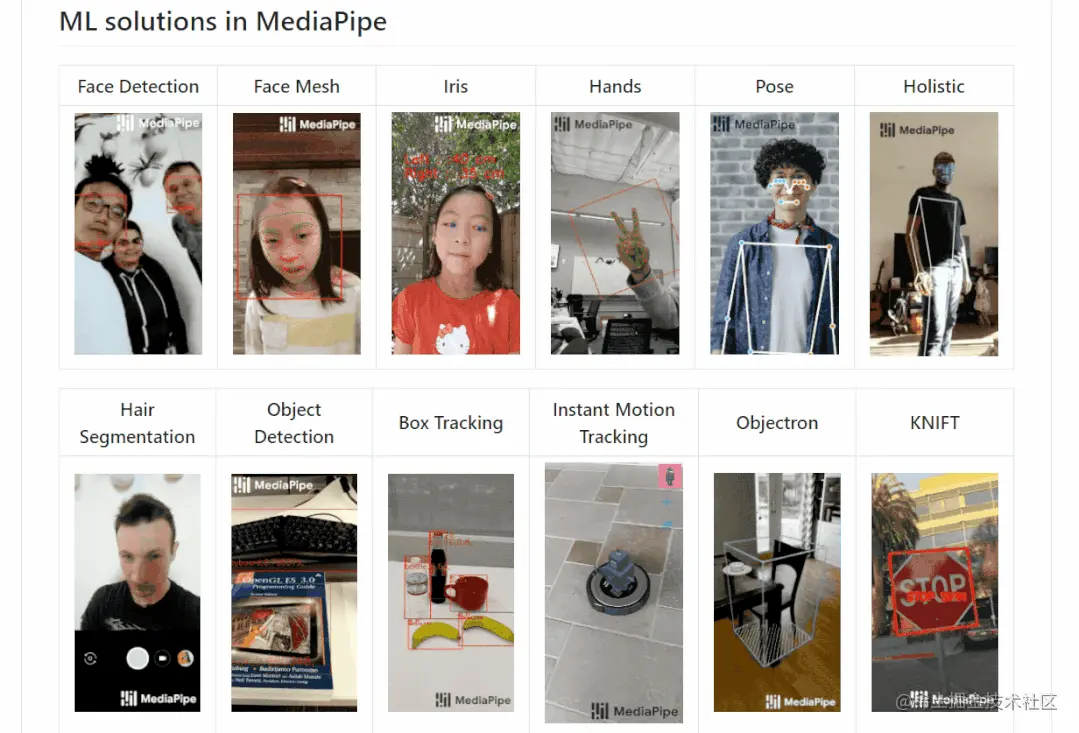Select the Box Tracking preview image
This screenshot has width=1079, height=733.
click(451, 593)
